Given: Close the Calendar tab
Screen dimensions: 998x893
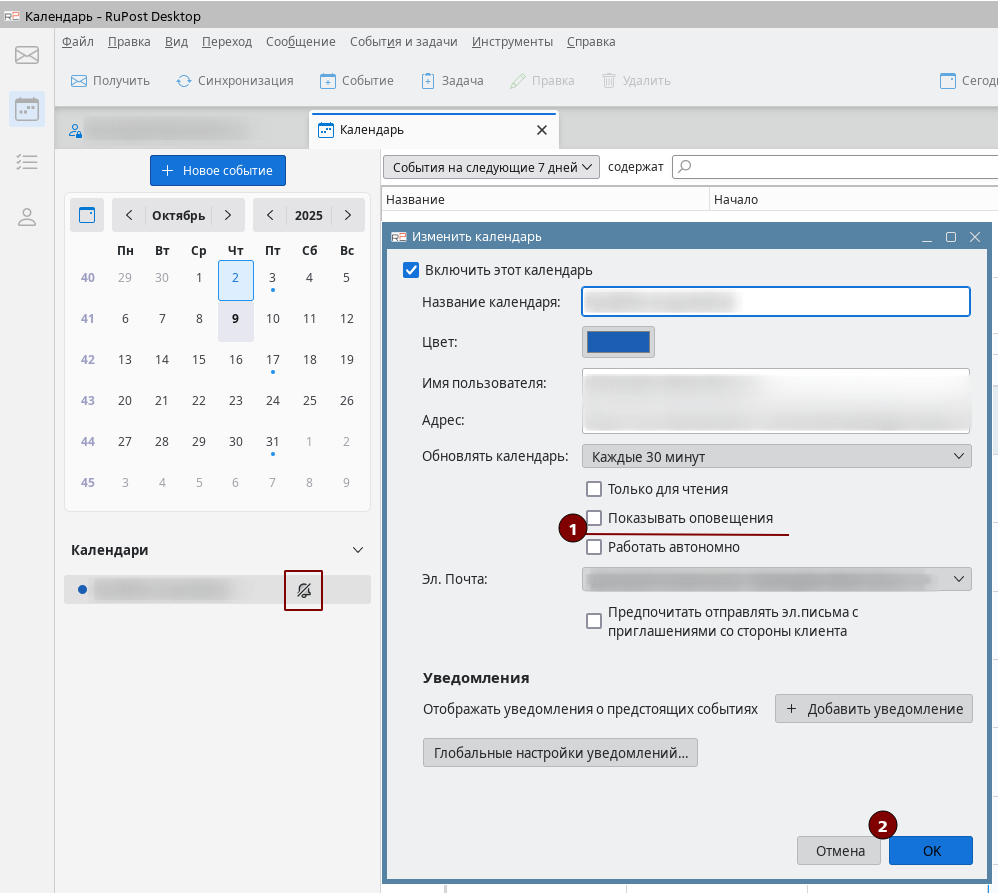Looking at the screenshot, I should (542, 130).
